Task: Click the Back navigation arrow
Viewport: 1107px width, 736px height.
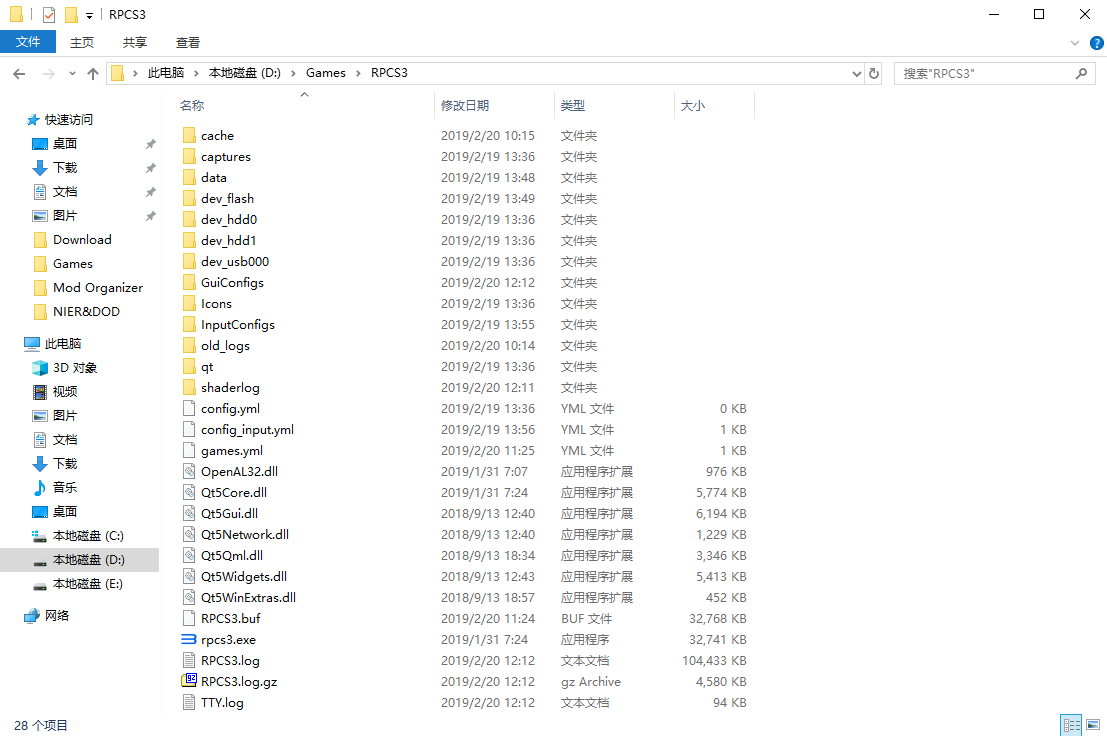Action: pyautogui.click(x=19, y=73)
